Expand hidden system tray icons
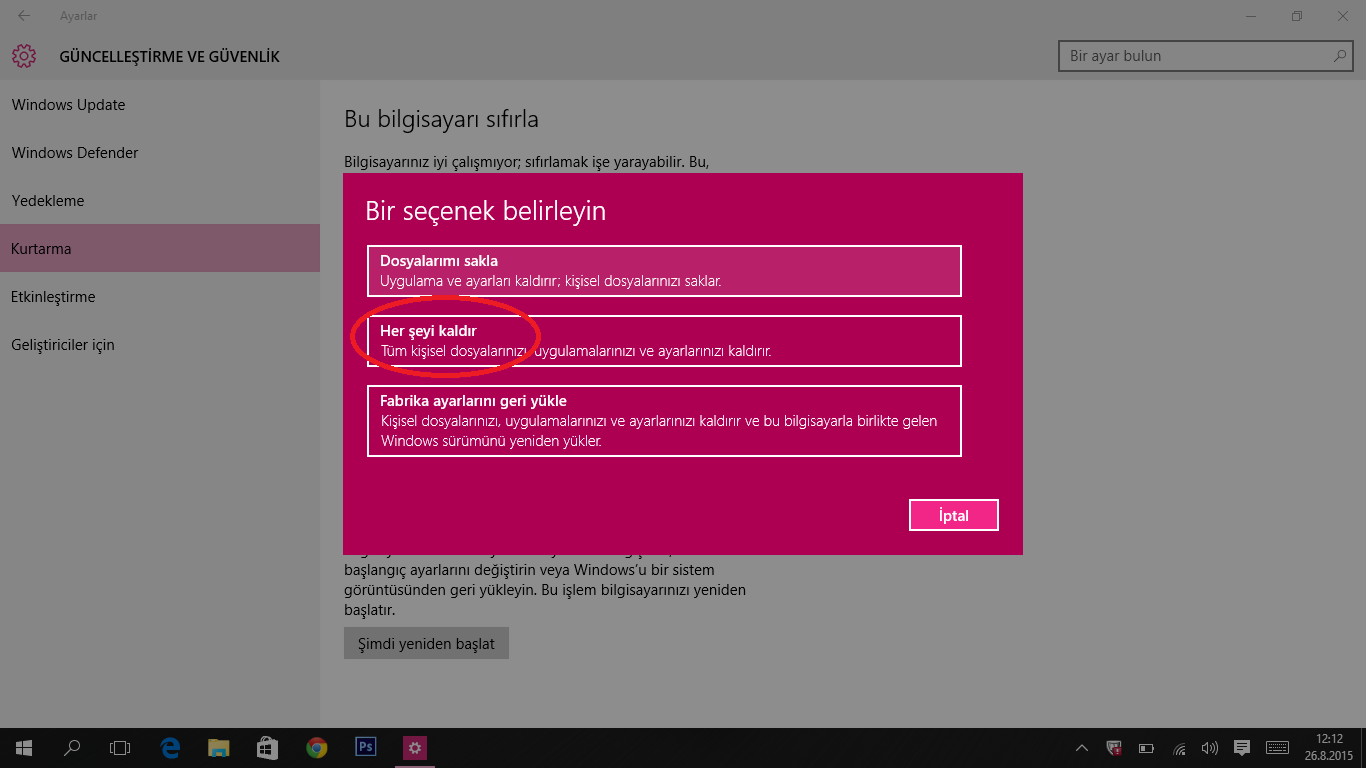This screenshot has width=1366, height=768. pos(1081,747)
